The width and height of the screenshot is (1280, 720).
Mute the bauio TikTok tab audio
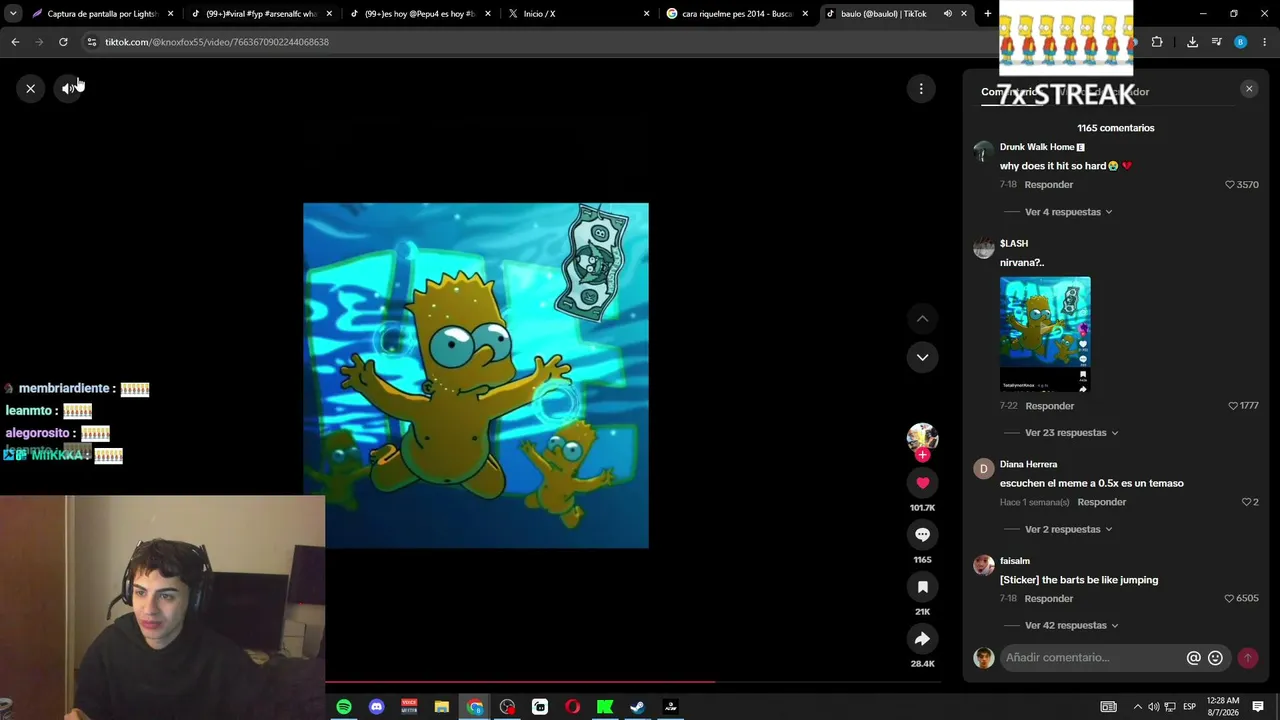click(947, 14)
